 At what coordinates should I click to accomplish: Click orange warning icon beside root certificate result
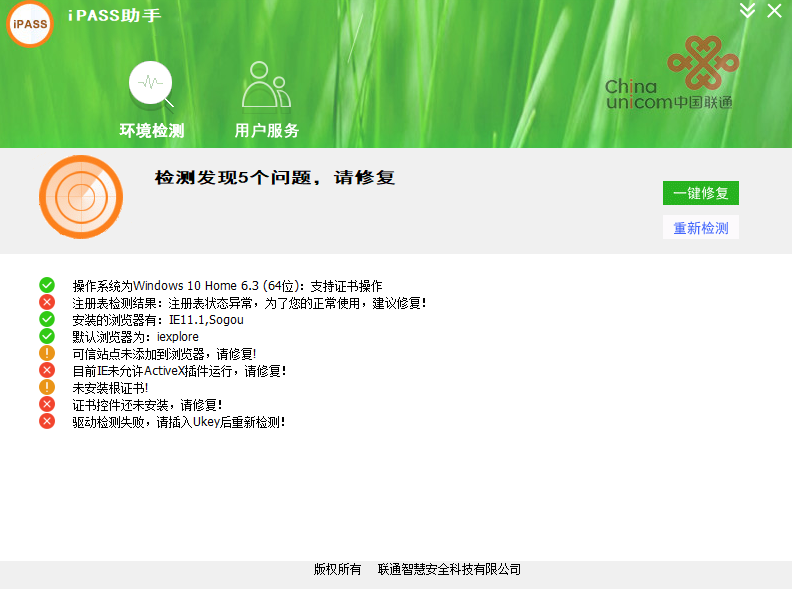(47, 388)
